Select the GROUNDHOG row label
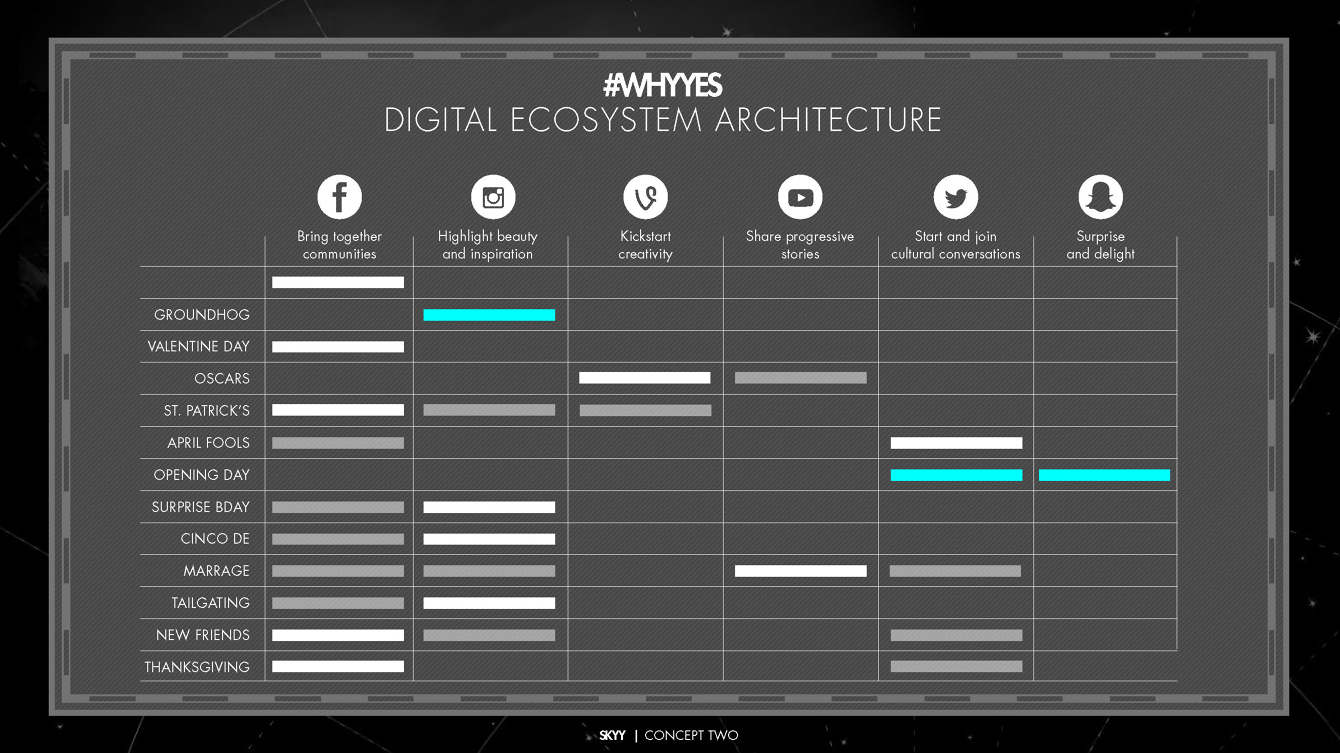Viewport: 1340px width, 753px height. coord(201,315)
